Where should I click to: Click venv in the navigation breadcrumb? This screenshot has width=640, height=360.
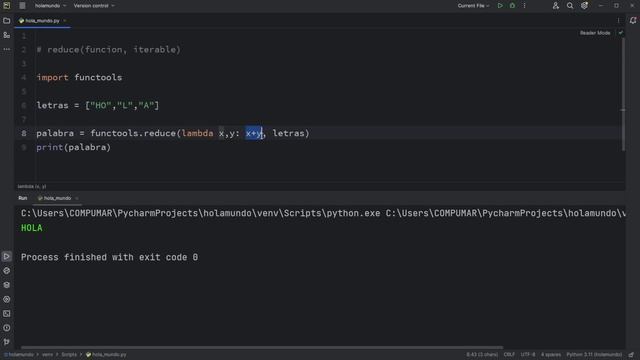pos(47,355)
